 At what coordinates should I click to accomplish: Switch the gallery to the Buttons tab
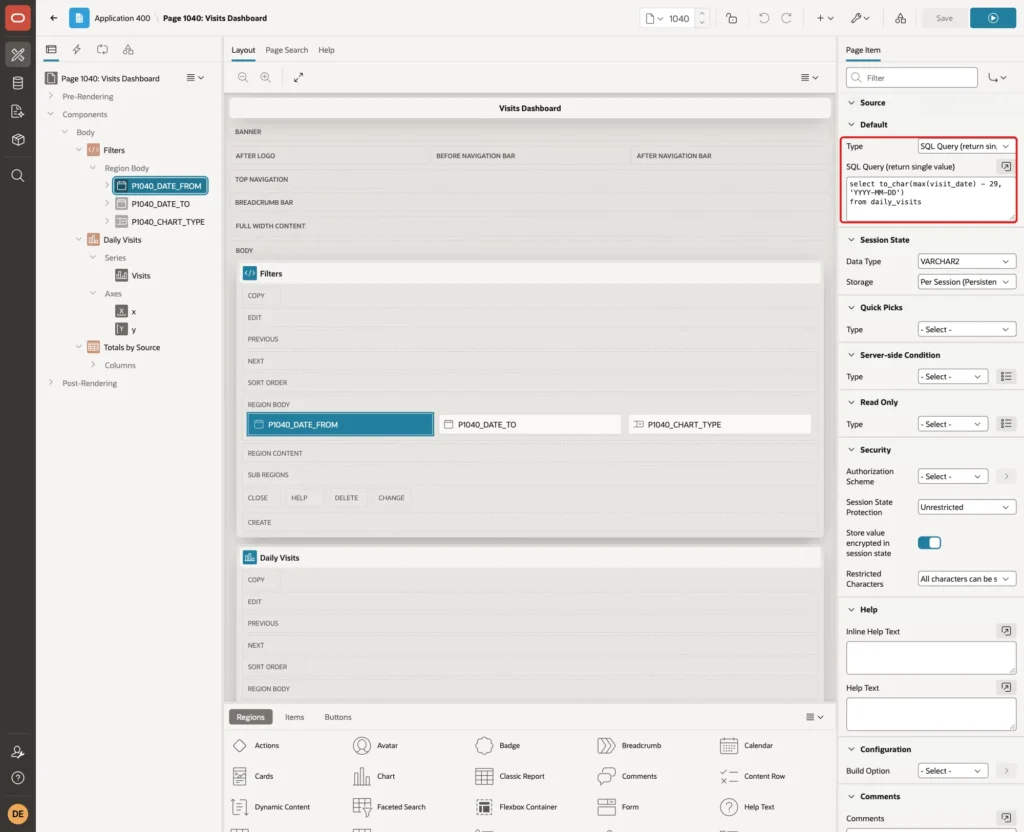coord(338,717)
